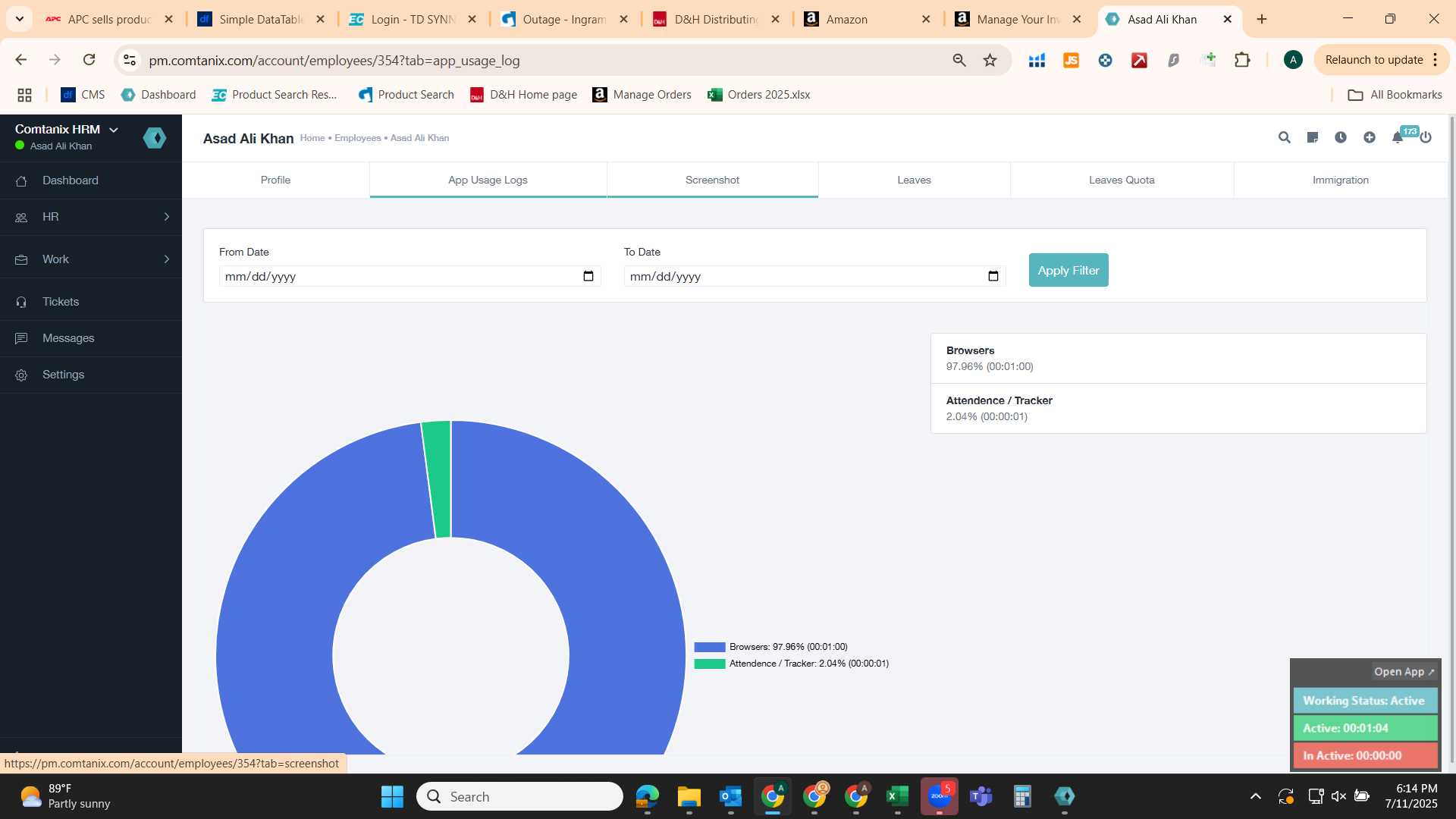Open the All Bookmarks folder

pos(1395,95)
